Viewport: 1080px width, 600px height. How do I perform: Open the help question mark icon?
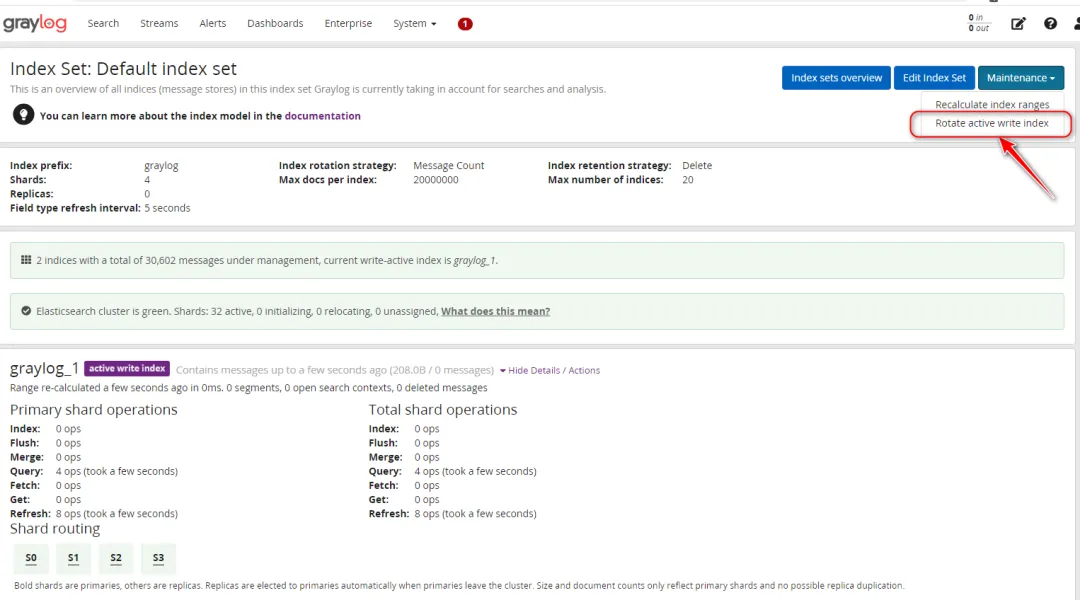(1050, 24)
